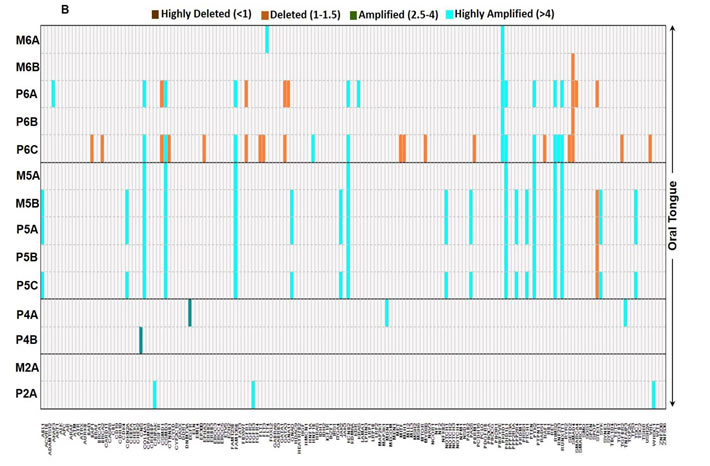Click the M6A row label
710x466 pixels.
pyautogui.click(x=27, y=41)
